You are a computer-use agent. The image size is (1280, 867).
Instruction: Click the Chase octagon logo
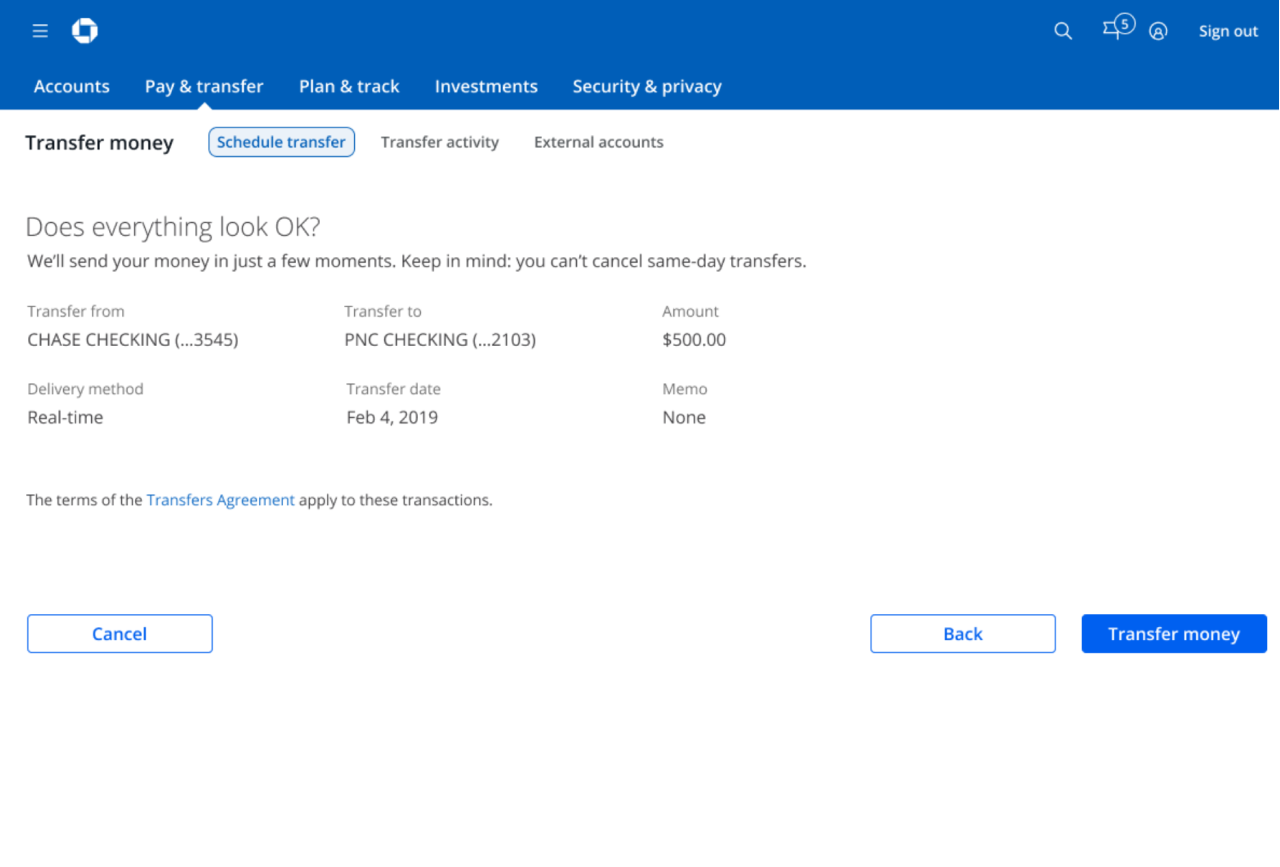coord(85,31)
